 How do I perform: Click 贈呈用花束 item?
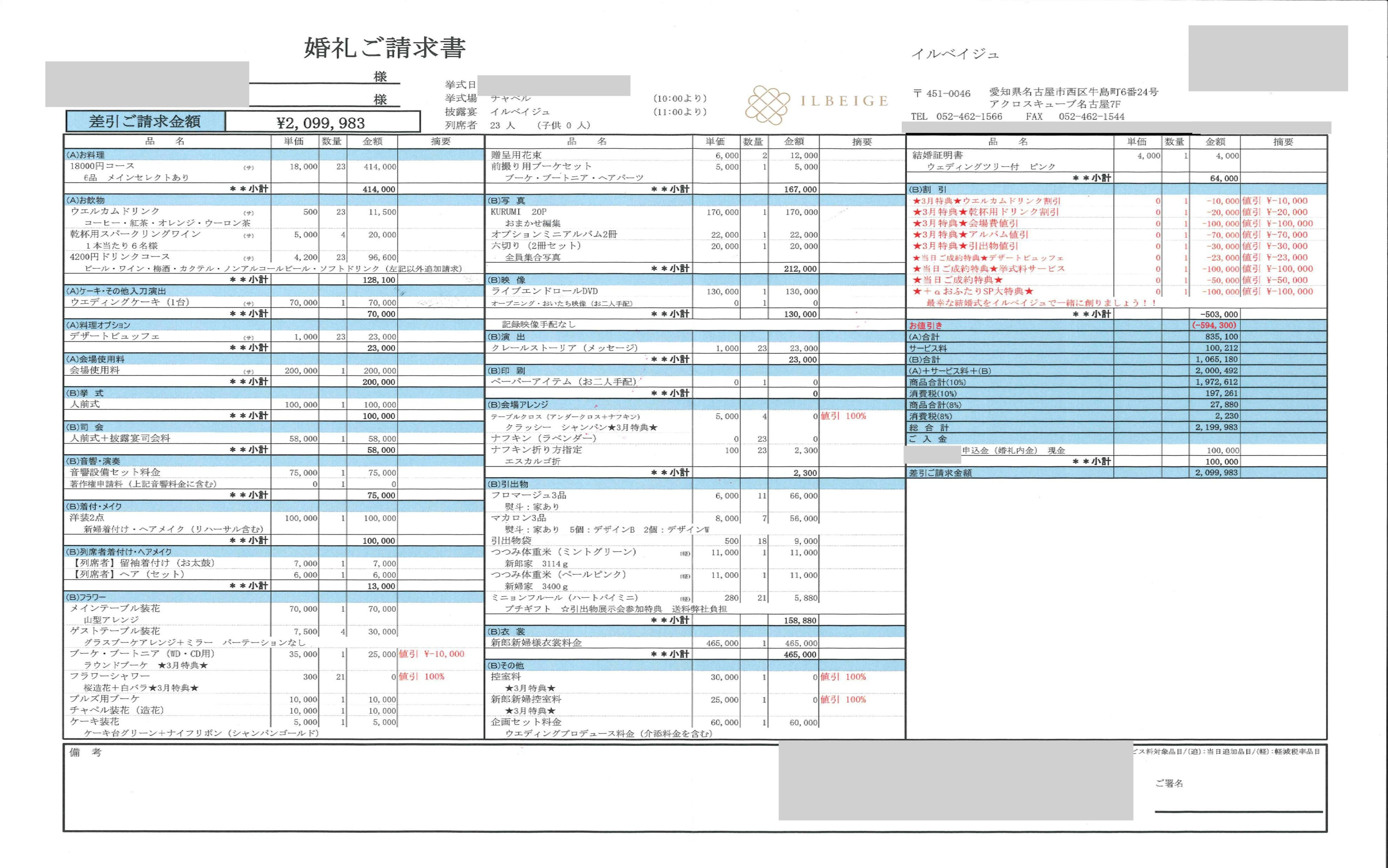click(516, 155)
